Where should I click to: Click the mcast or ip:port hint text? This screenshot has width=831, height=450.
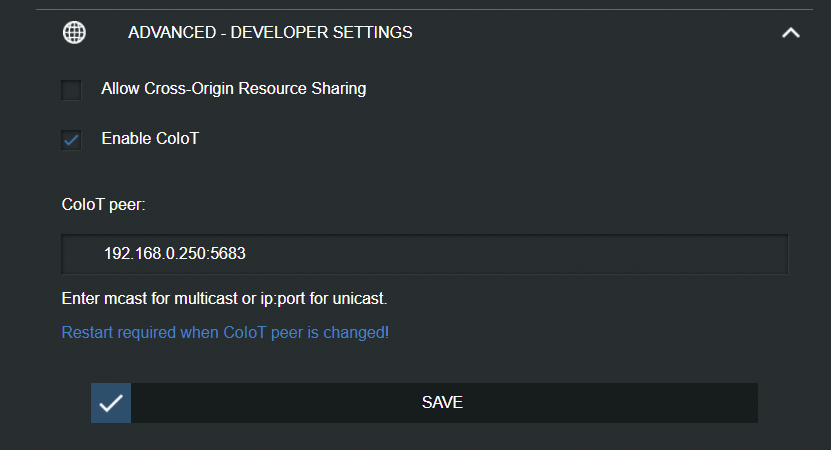(x=224, y=298)
